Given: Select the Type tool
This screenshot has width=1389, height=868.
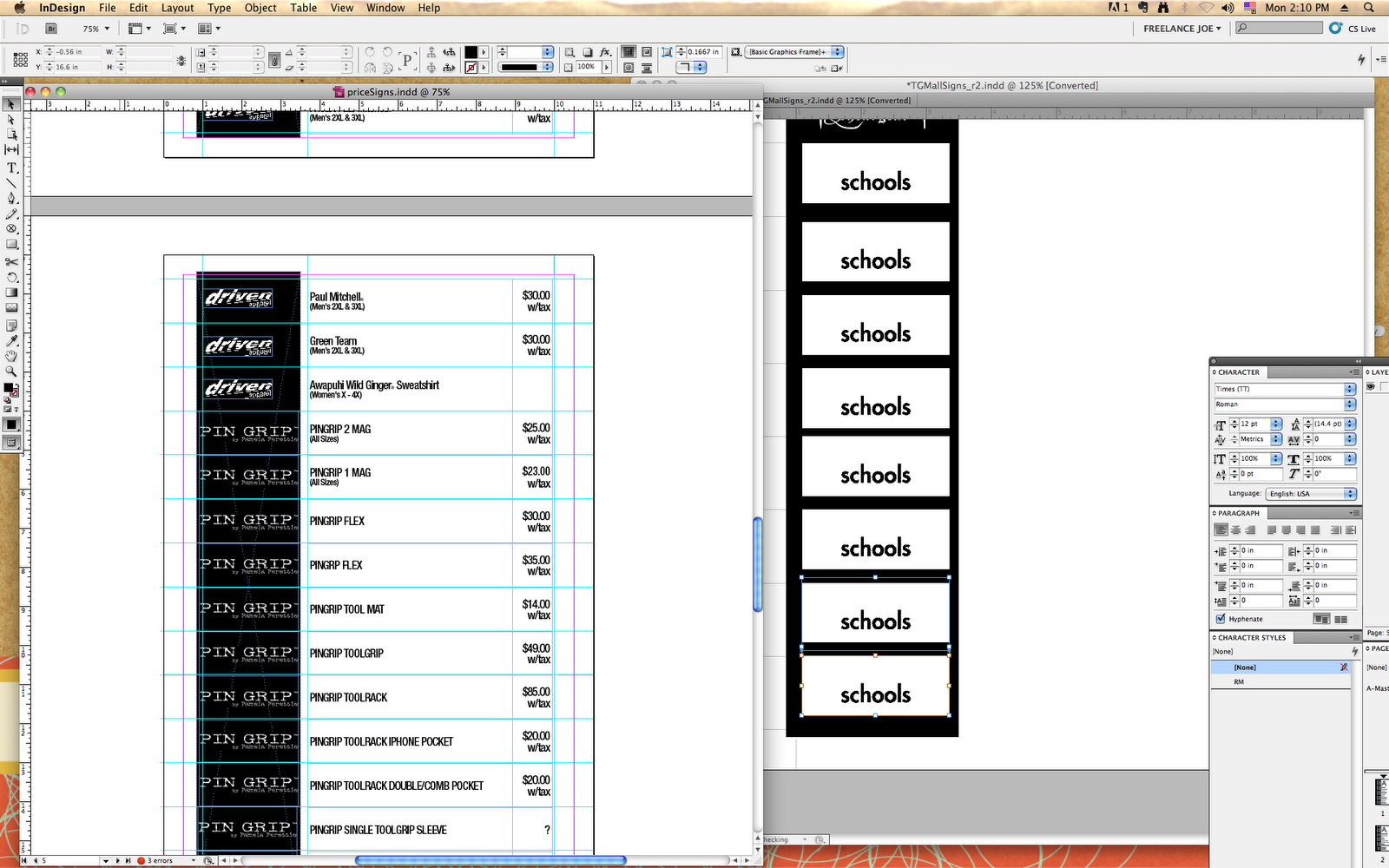Looking at the screenshot, I should 11,168.
